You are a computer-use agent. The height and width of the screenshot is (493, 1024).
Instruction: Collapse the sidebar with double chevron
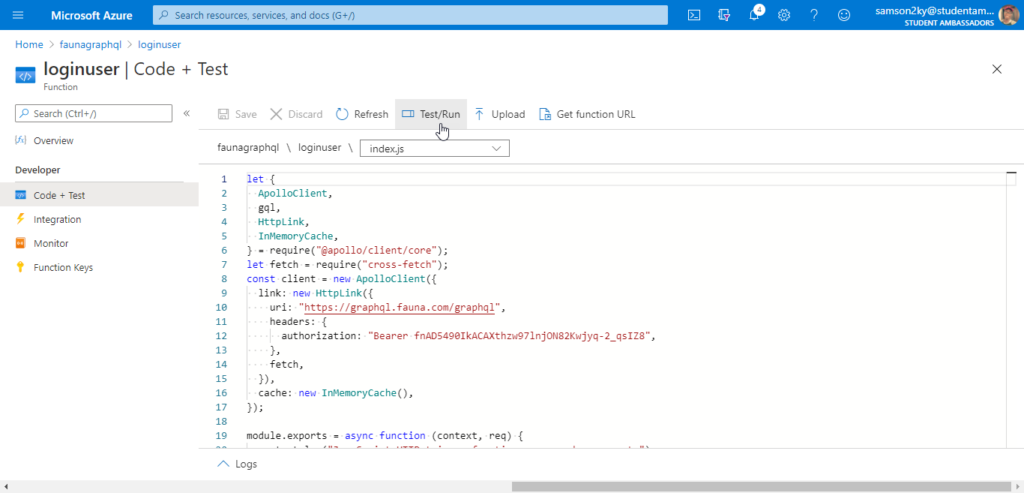[187, 113]
